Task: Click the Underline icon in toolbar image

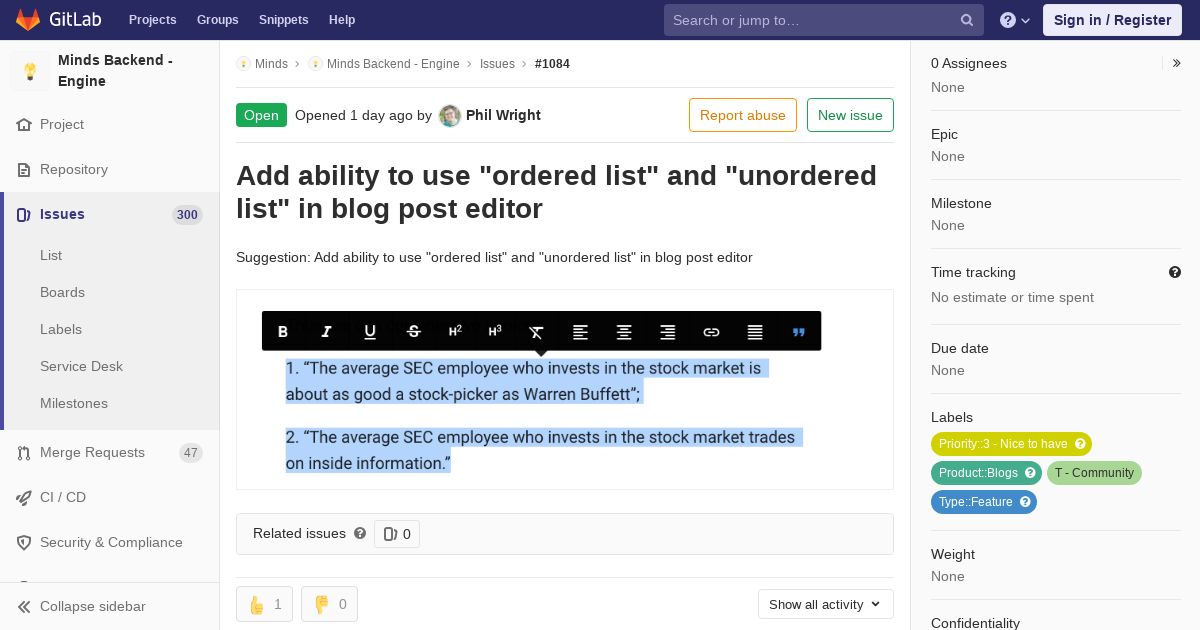Action: [x=370, y=331]
